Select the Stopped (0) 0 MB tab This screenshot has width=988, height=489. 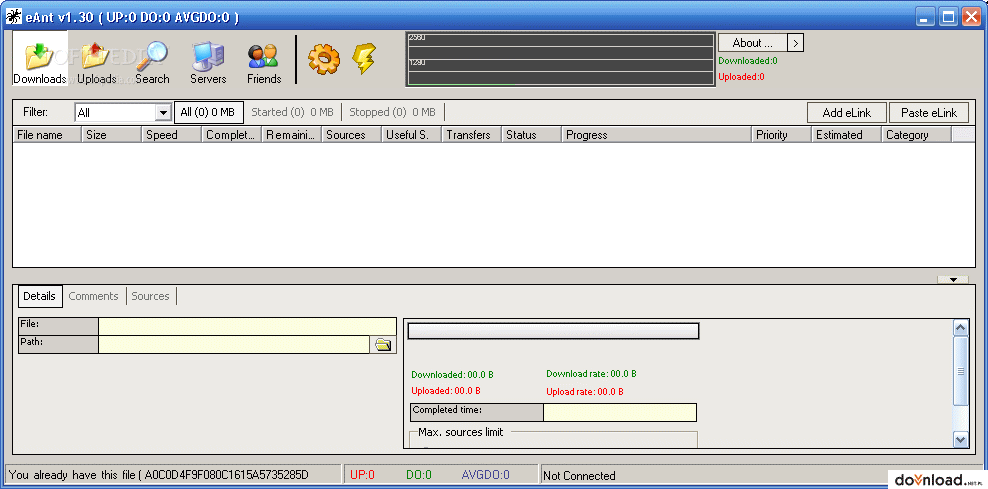pos(393,112)
